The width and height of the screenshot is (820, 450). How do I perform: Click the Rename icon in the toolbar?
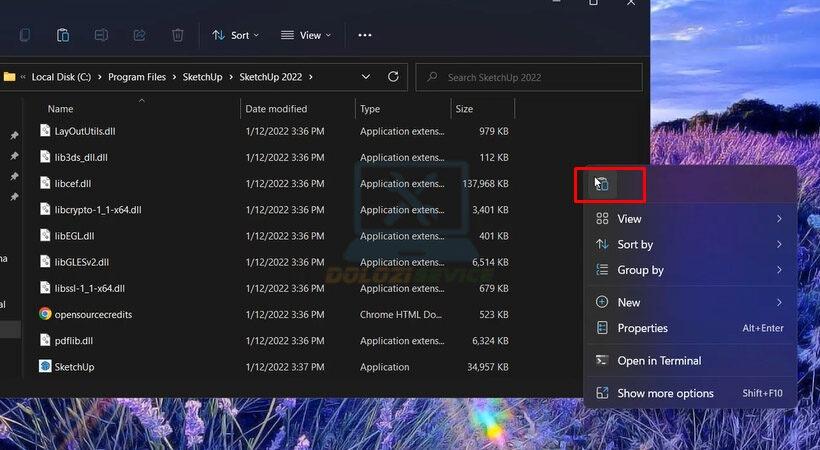point(101,35)
